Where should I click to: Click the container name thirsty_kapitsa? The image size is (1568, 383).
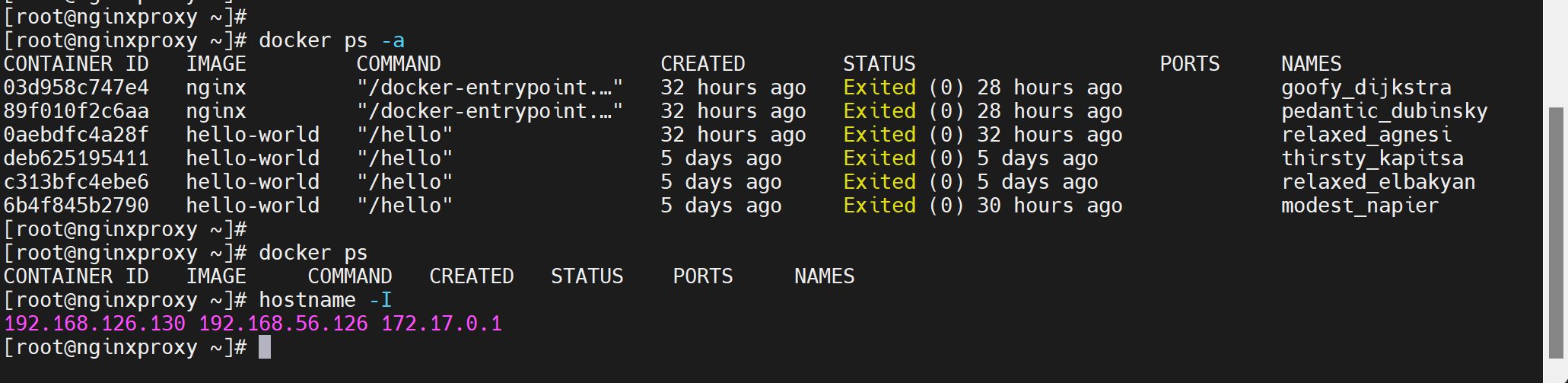(x=1372, y=158)
